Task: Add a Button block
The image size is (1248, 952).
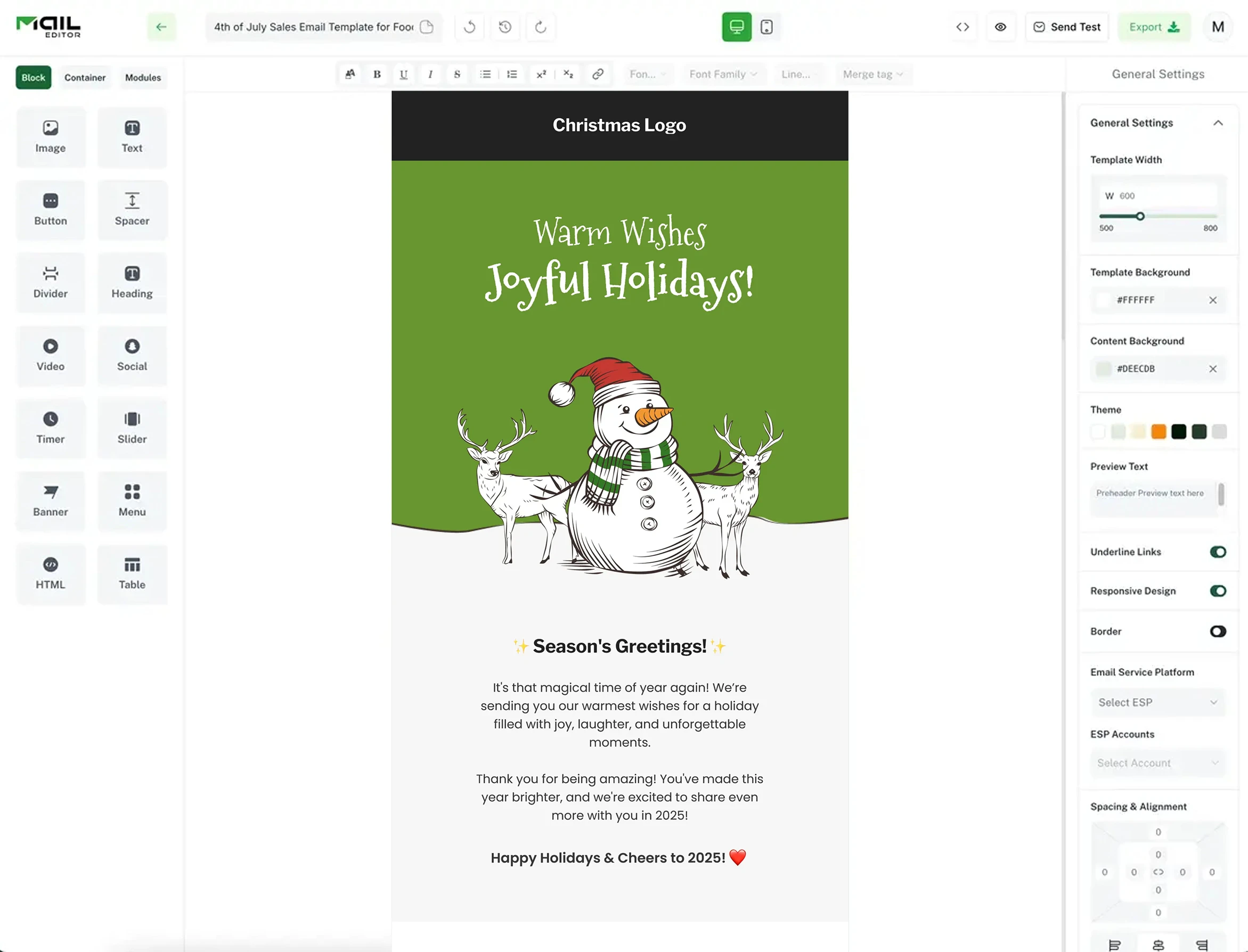Action: [51, 210]
